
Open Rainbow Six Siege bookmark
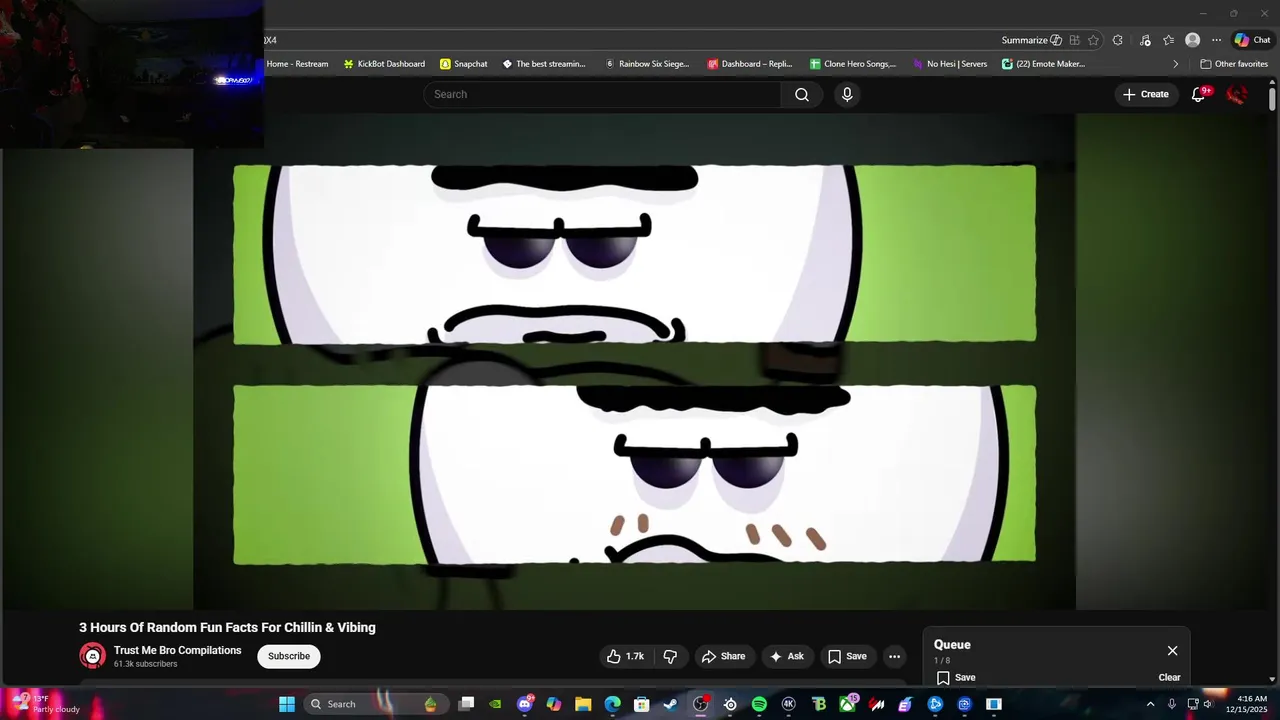[647, 64]
